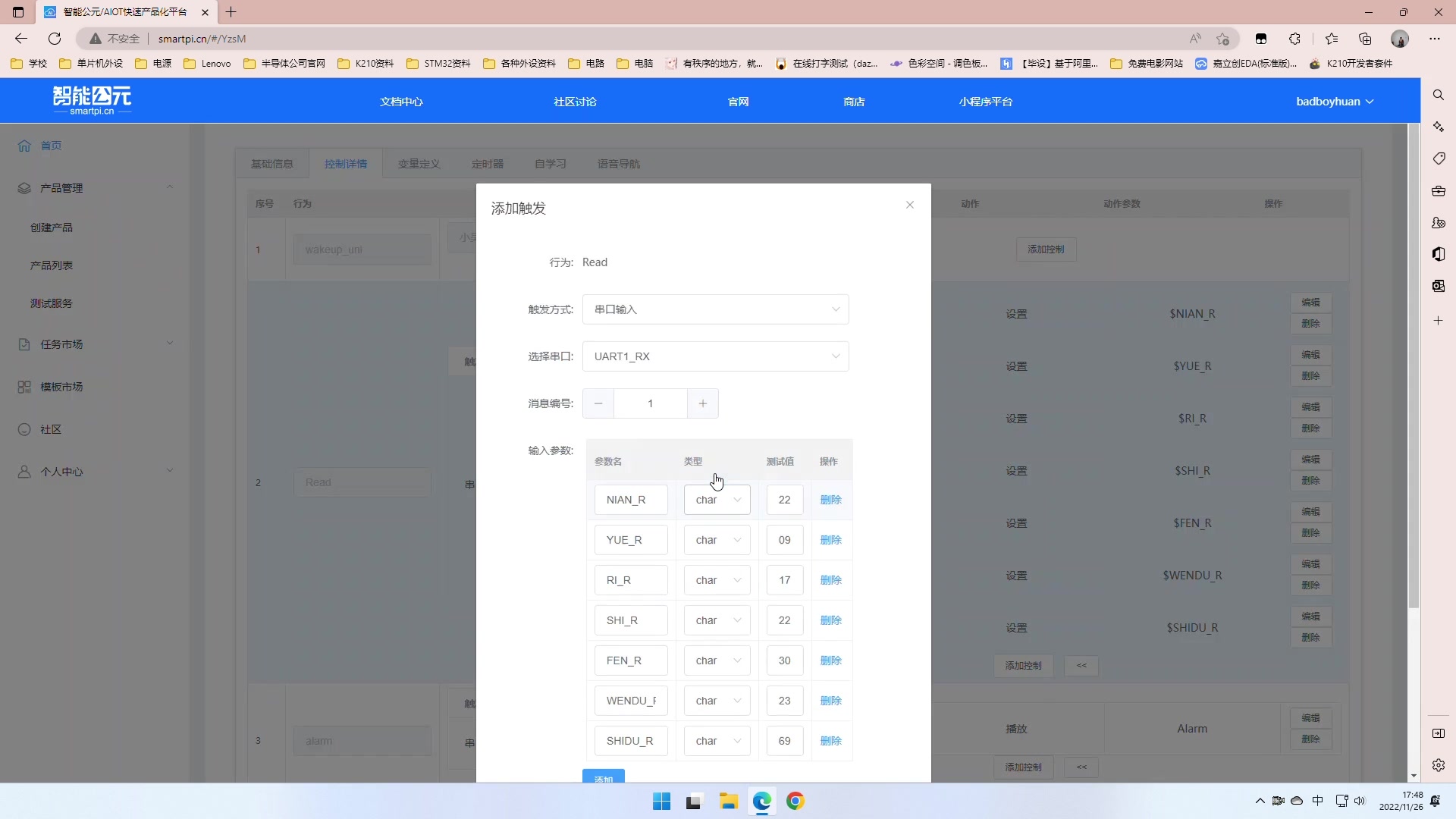Delete the NIAN_R parameter row
The image size is (1456, 819).
[x=831, y=500]
